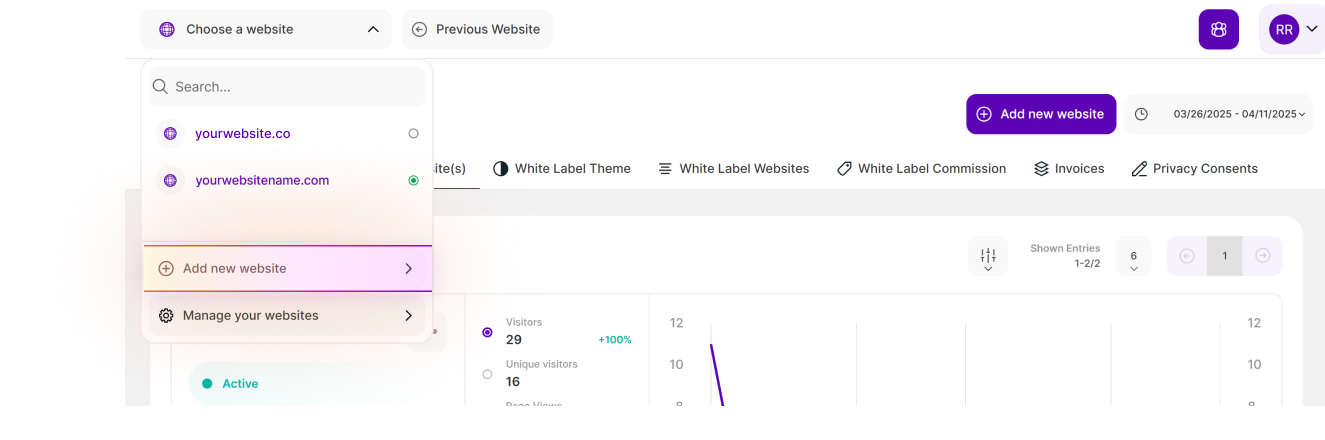Click the purple app icon beside the avatar
The height and width of the screenshot is (440, 1325).
1218,30
